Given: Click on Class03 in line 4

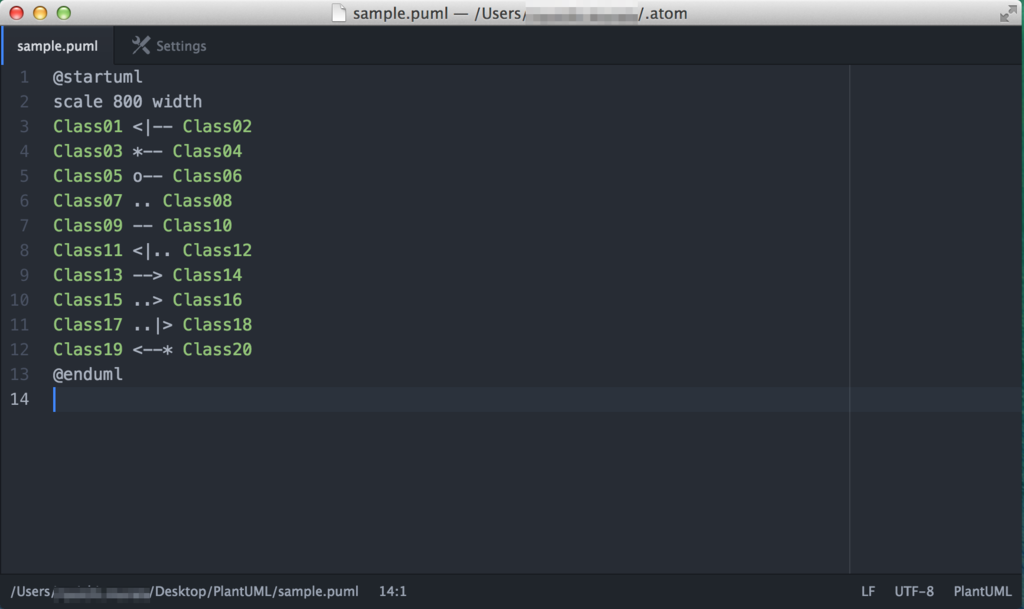Looking at the screenshot, I should [88, 151].
